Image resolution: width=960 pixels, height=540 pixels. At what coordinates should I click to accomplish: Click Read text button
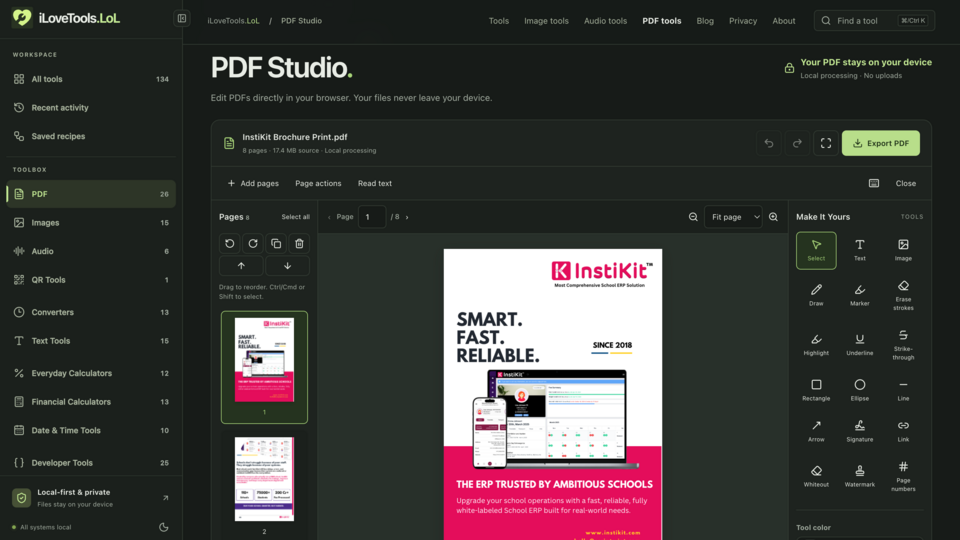coord(375,183)
